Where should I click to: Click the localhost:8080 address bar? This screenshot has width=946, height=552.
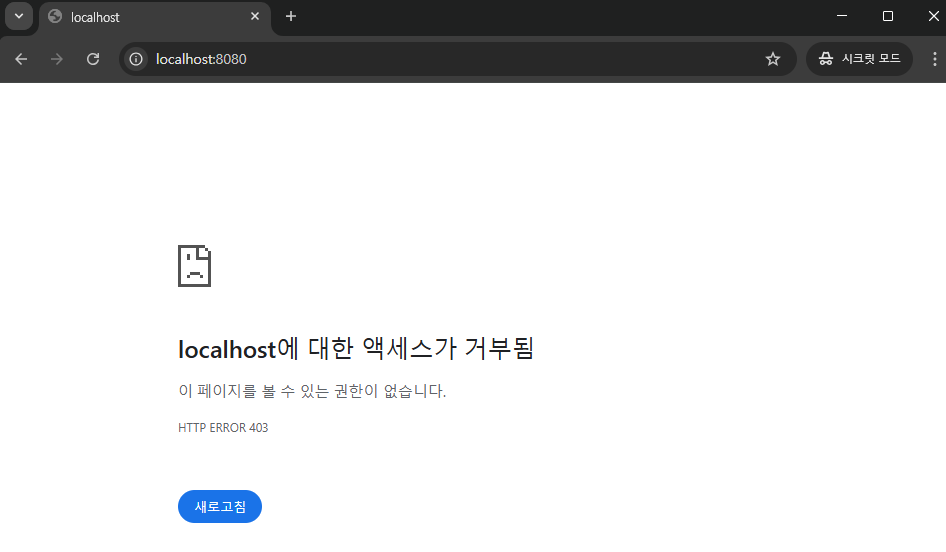click(x=457, y=59)
